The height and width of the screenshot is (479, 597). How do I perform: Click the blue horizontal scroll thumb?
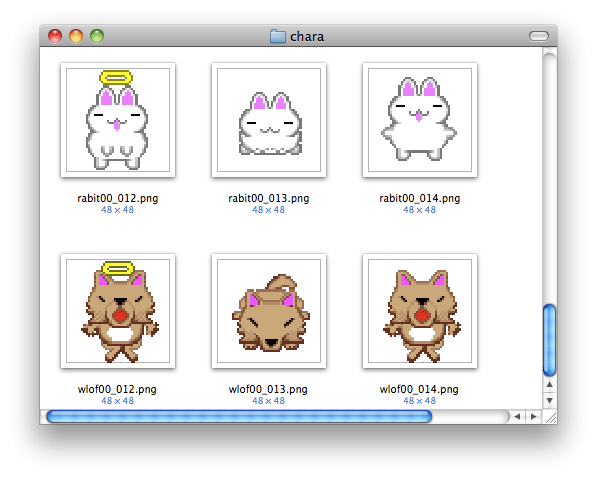pyautogui.click(x=239, y=417)
